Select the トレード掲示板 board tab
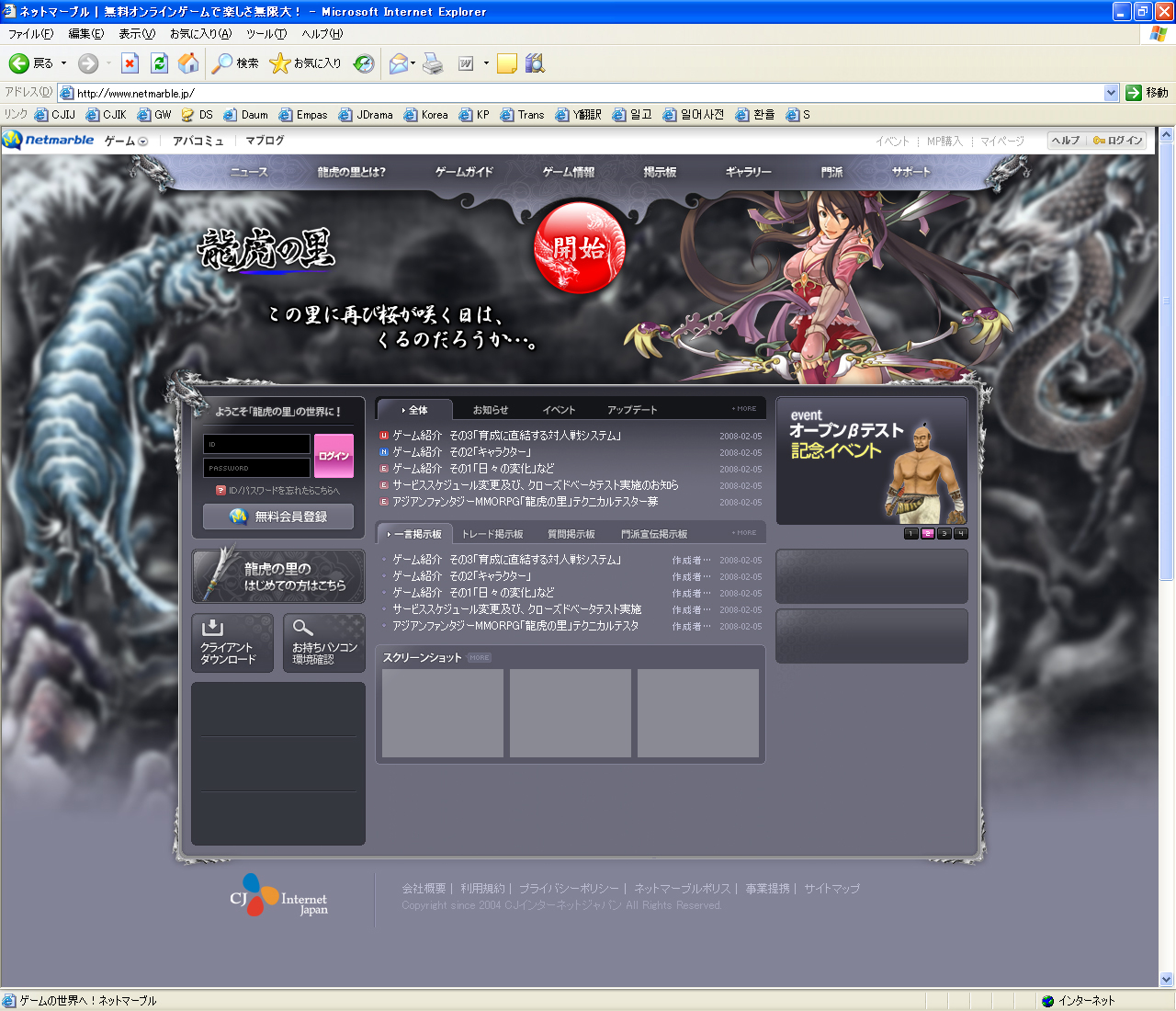 click(x=492, y=534)
